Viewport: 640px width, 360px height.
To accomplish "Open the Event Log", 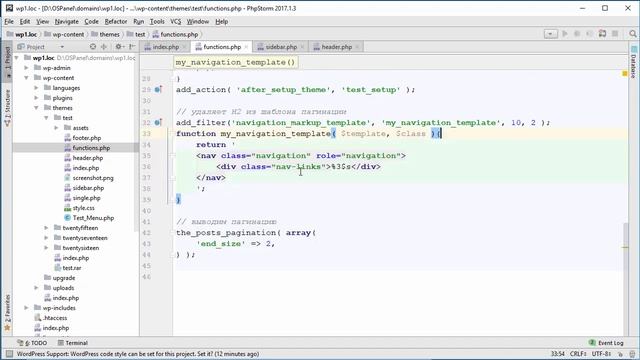I will tap(606, 343).
